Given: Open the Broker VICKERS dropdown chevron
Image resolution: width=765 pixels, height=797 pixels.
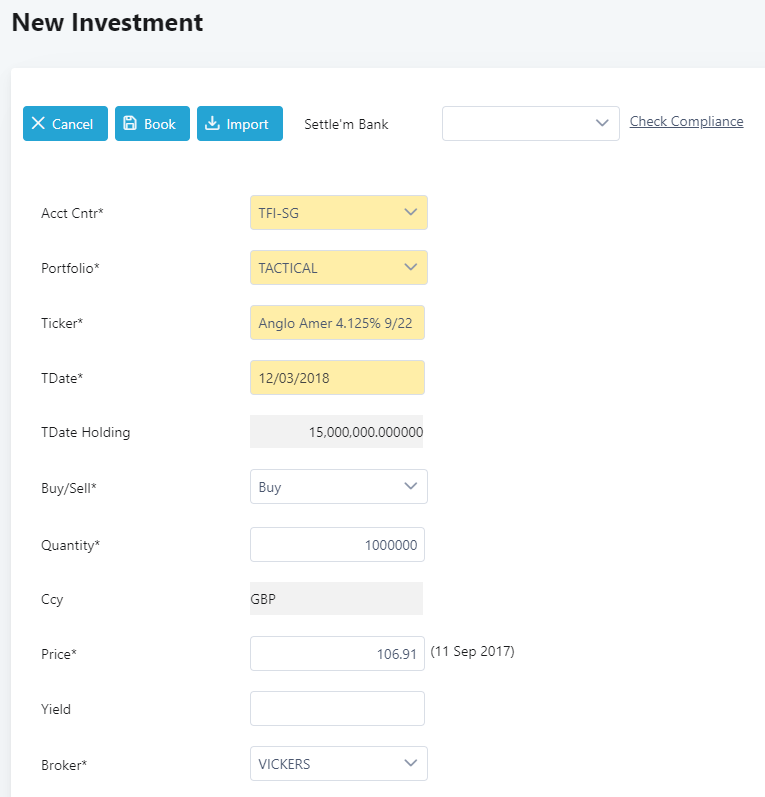Looking at the screenshot, I should [411, 763].
